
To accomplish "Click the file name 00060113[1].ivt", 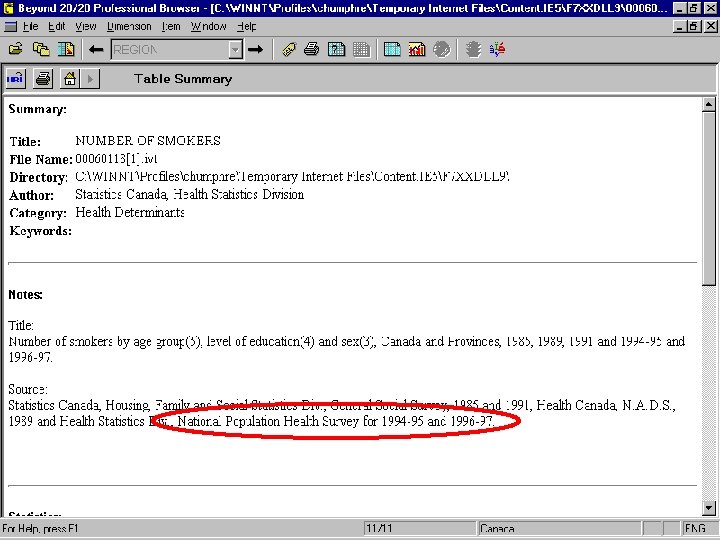I will (x=116, y=158).
